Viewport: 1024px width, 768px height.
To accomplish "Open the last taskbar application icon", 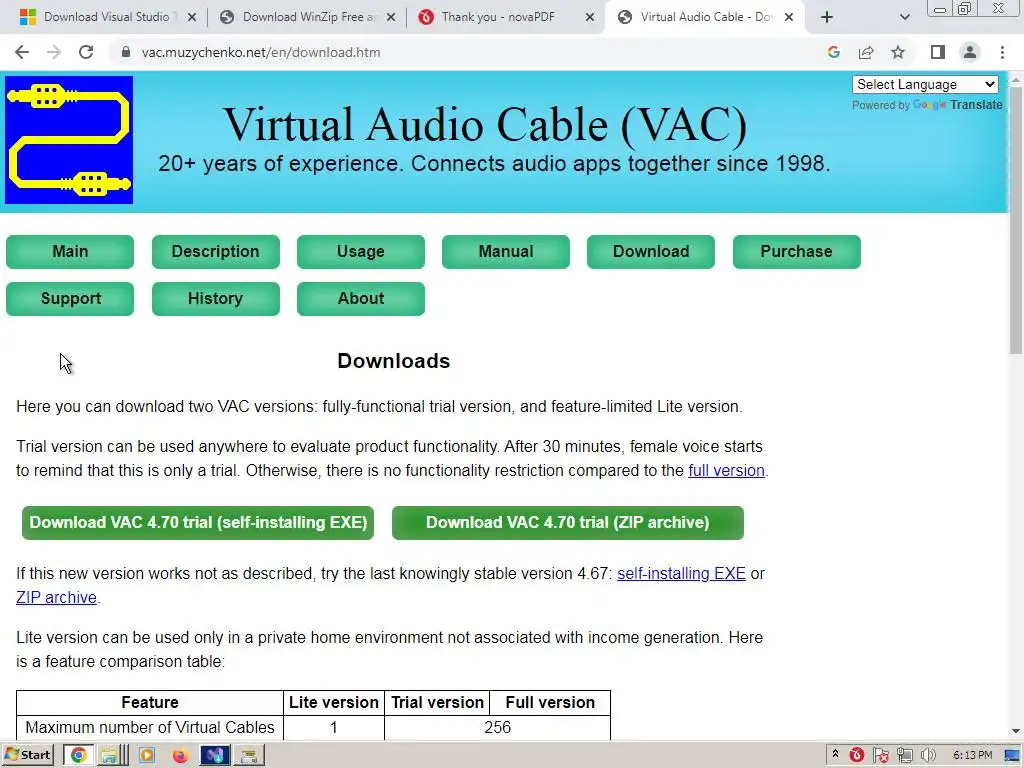I will pyautogui.click(x=249, y=756).
